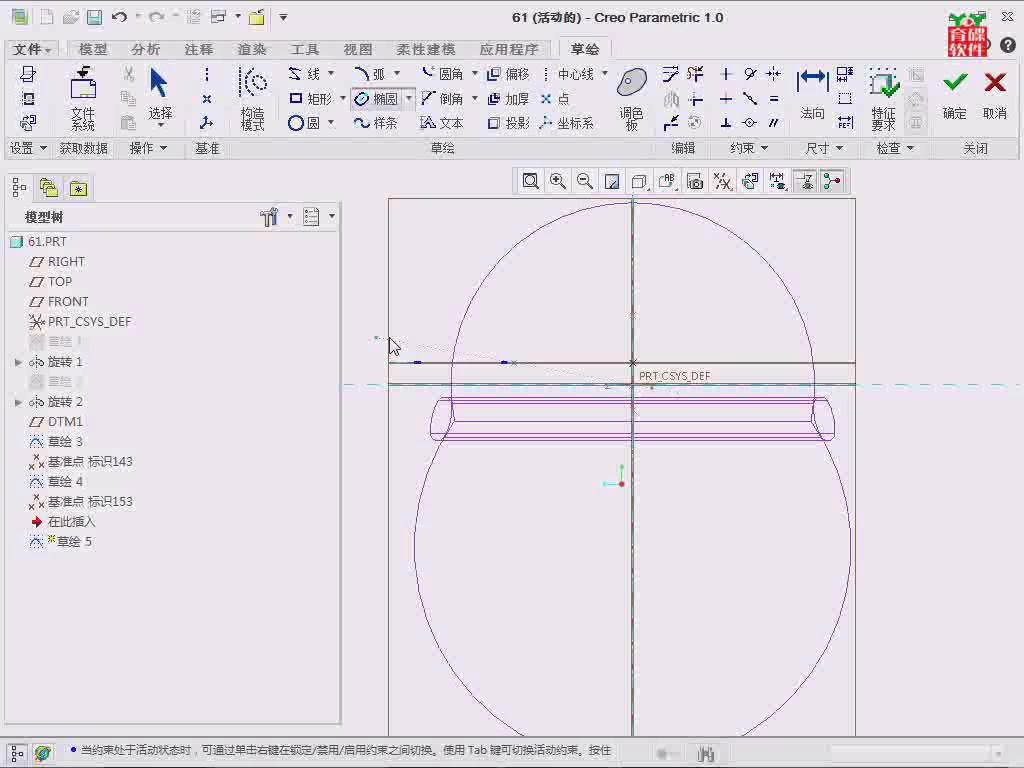Click the Refit zoom icon
Screen dimensions: 1024x768
(x=530, y=182)
